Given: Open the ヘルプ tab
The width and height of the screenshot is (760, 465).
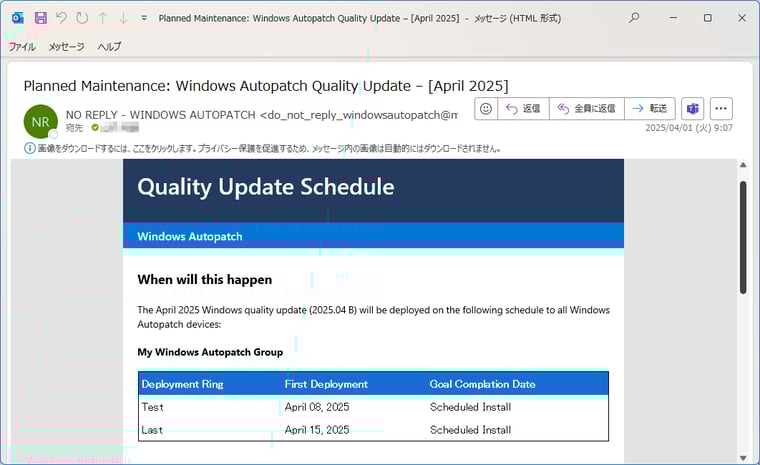Looking at the screenshot, I should 109,47.
